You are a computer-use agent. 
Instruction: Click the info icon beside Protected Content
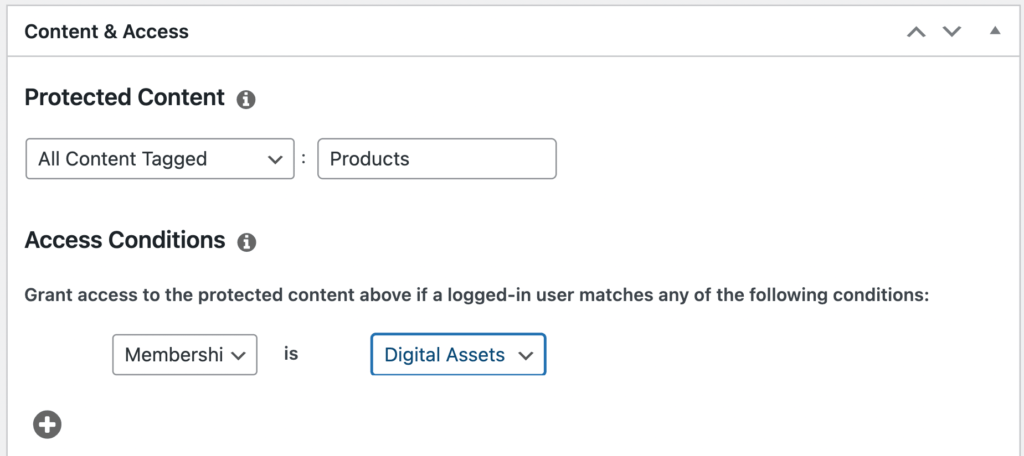pos(246,100)
